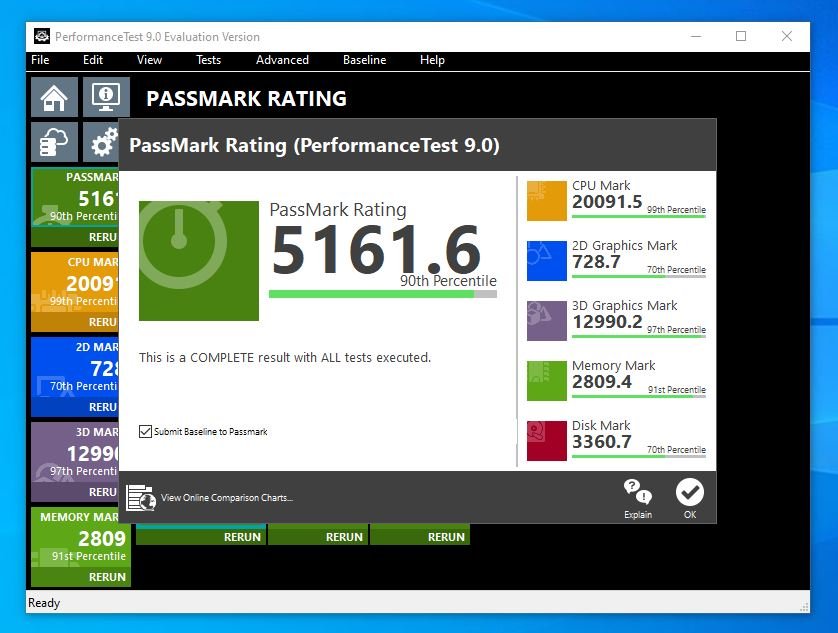The width and height of the screenshot is (838, 633).
Task: Rerun the CPU Mark tile test
Action: [75, 322]
